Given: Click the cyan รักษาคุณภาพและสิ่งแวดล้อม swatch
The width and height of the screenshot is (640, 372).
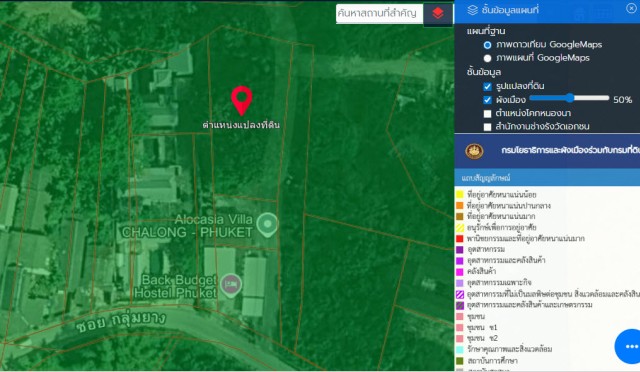Looking at the screenshot, I should (x=460, y=350).
